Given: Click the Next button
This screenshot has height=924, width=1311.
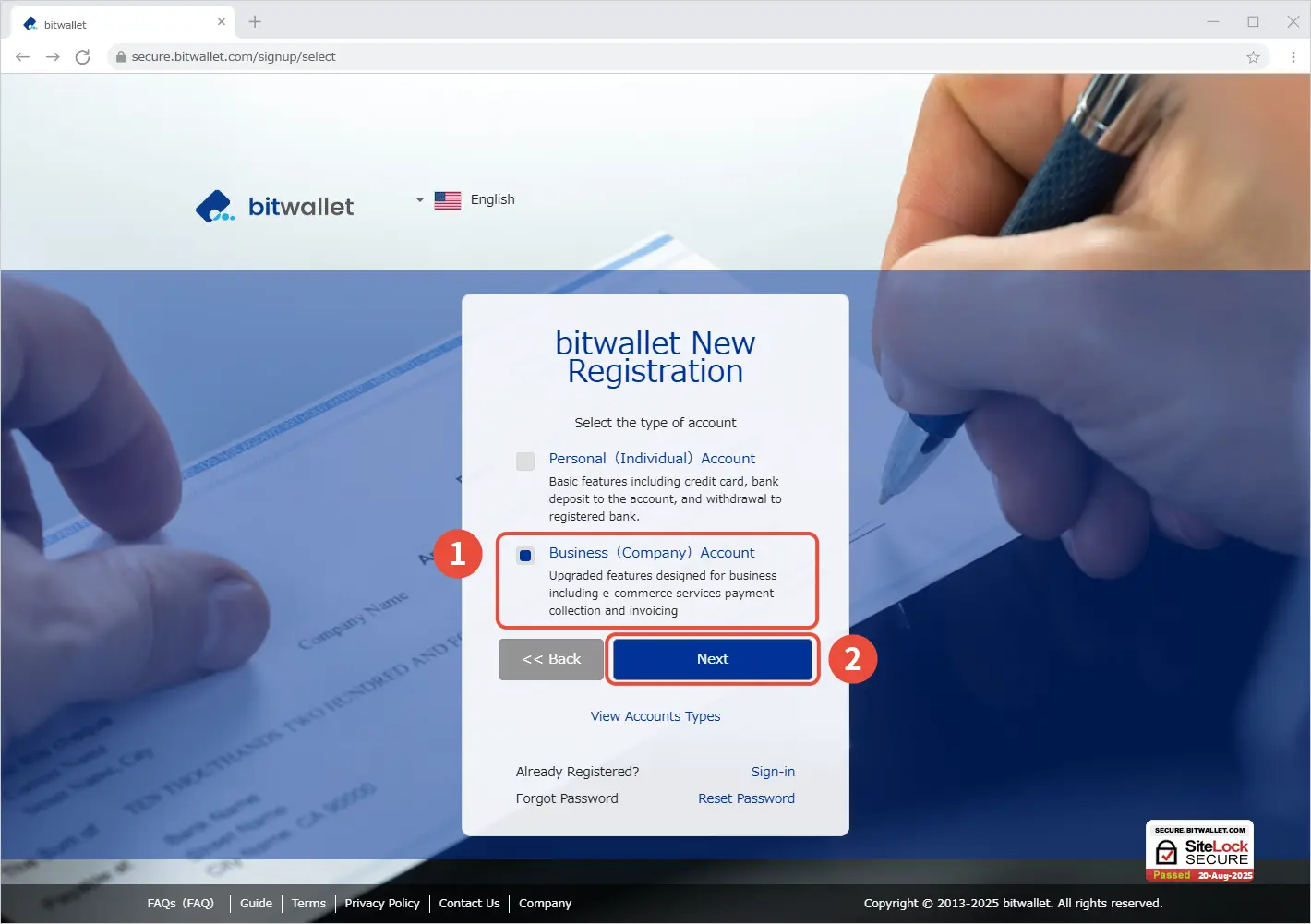Looking at the screenshot, I should click(x=713, y=659).
